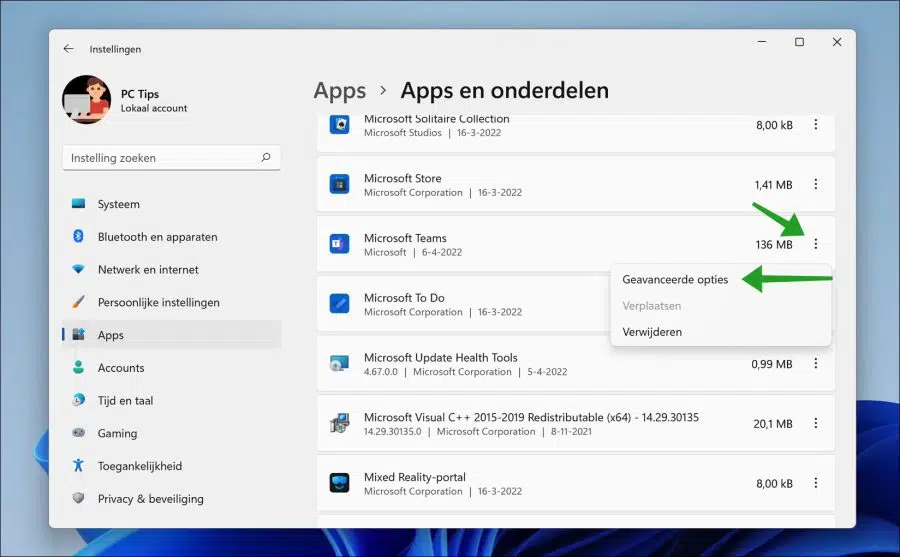Close the Instellingen window

click(837, 42)
